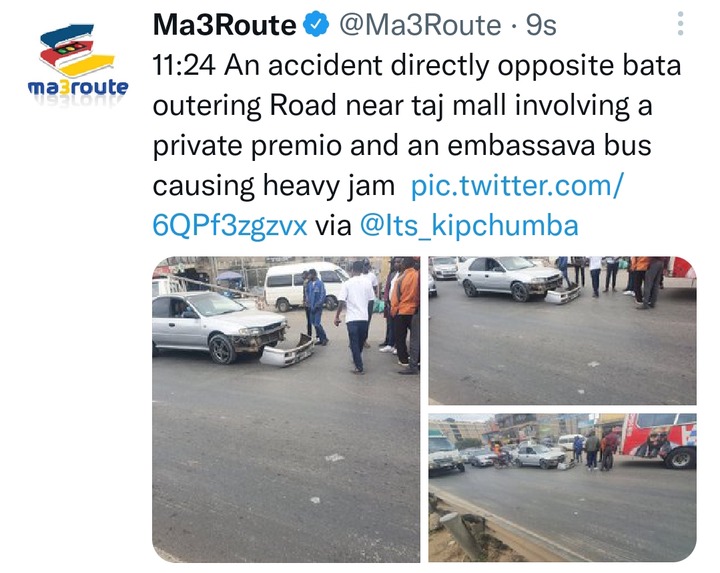Click the man in white shirt in left photo
720x573 pixels.
point(355,317)
